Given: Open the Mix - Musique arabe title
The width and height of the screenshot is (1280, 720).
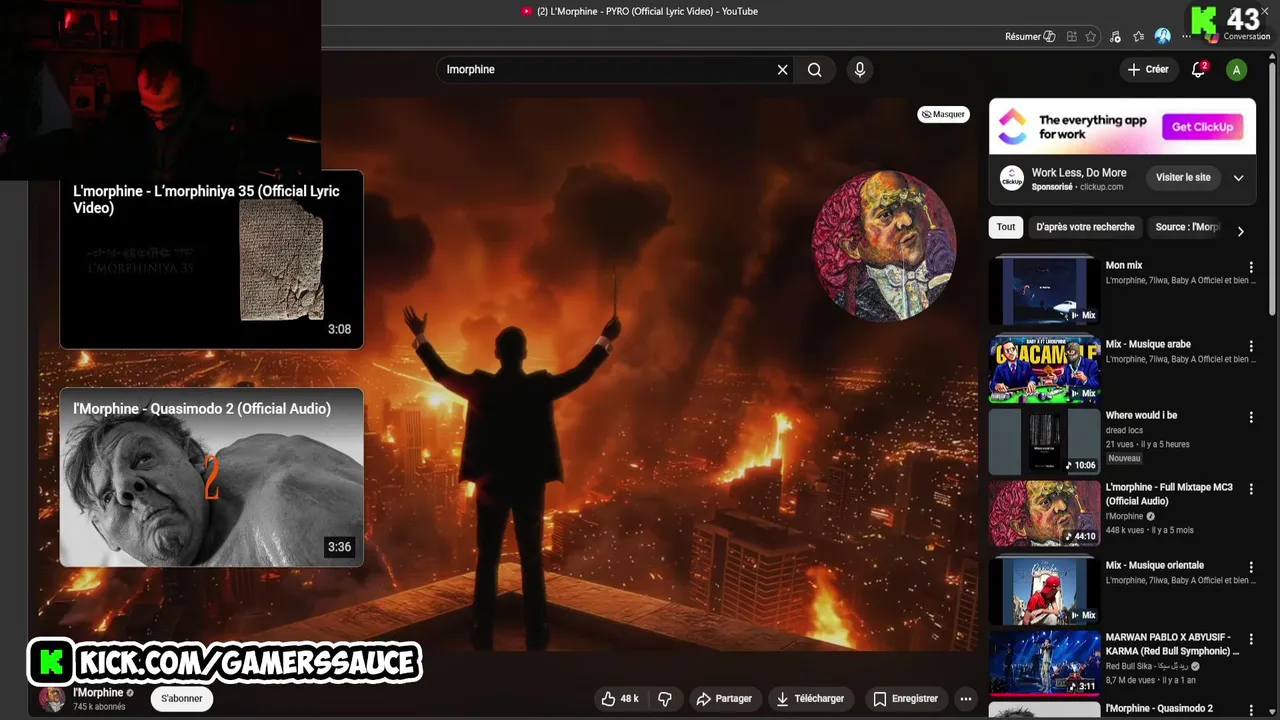Looking at the screenshot, I should point(1148,344).
